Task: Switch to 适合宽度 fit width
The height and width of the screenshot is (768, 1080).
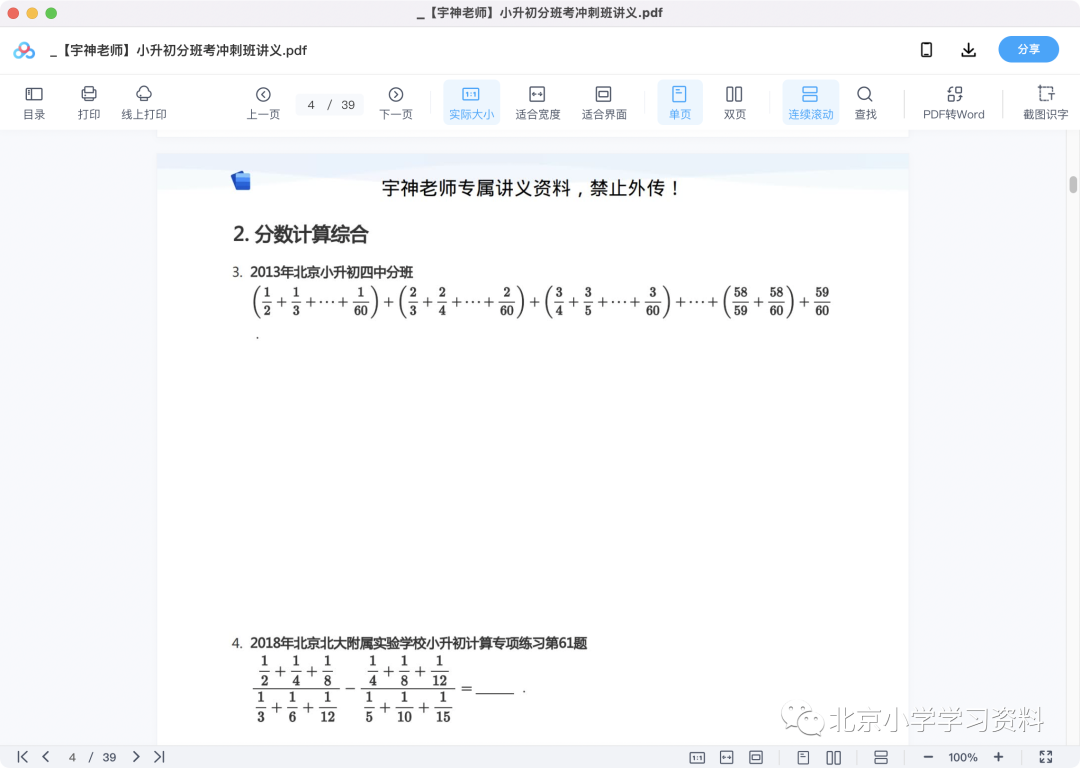Action: (x=537, y=103)
